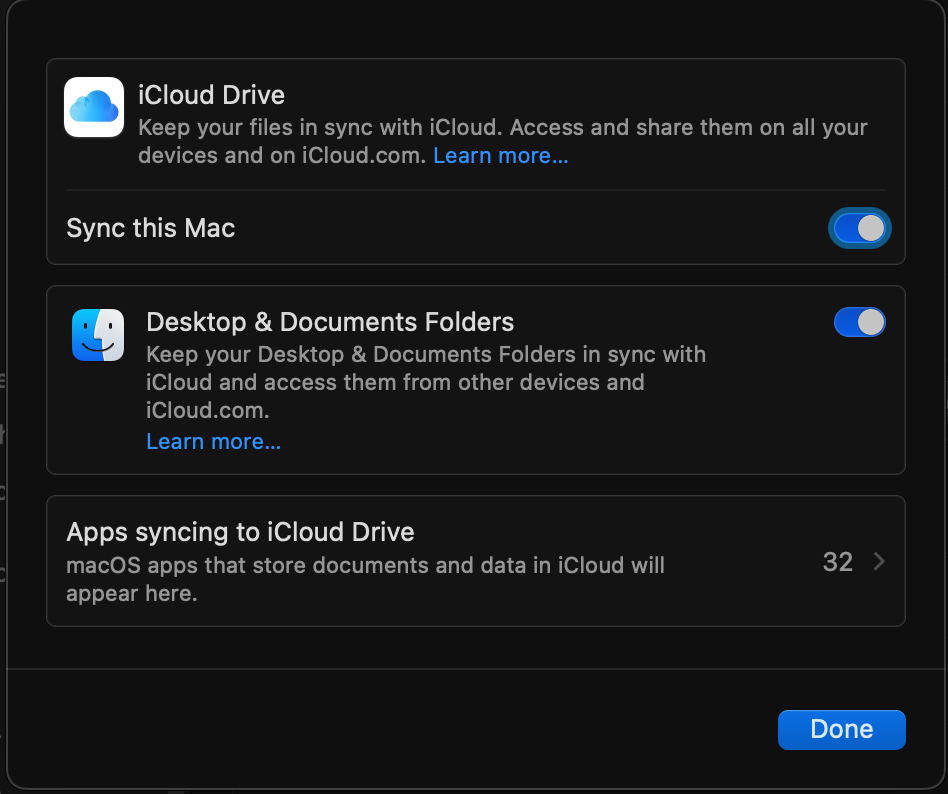The image size is (948, 794).
Task: Click the Keep your Desktop & Documents description
Action: pos(426,382)
